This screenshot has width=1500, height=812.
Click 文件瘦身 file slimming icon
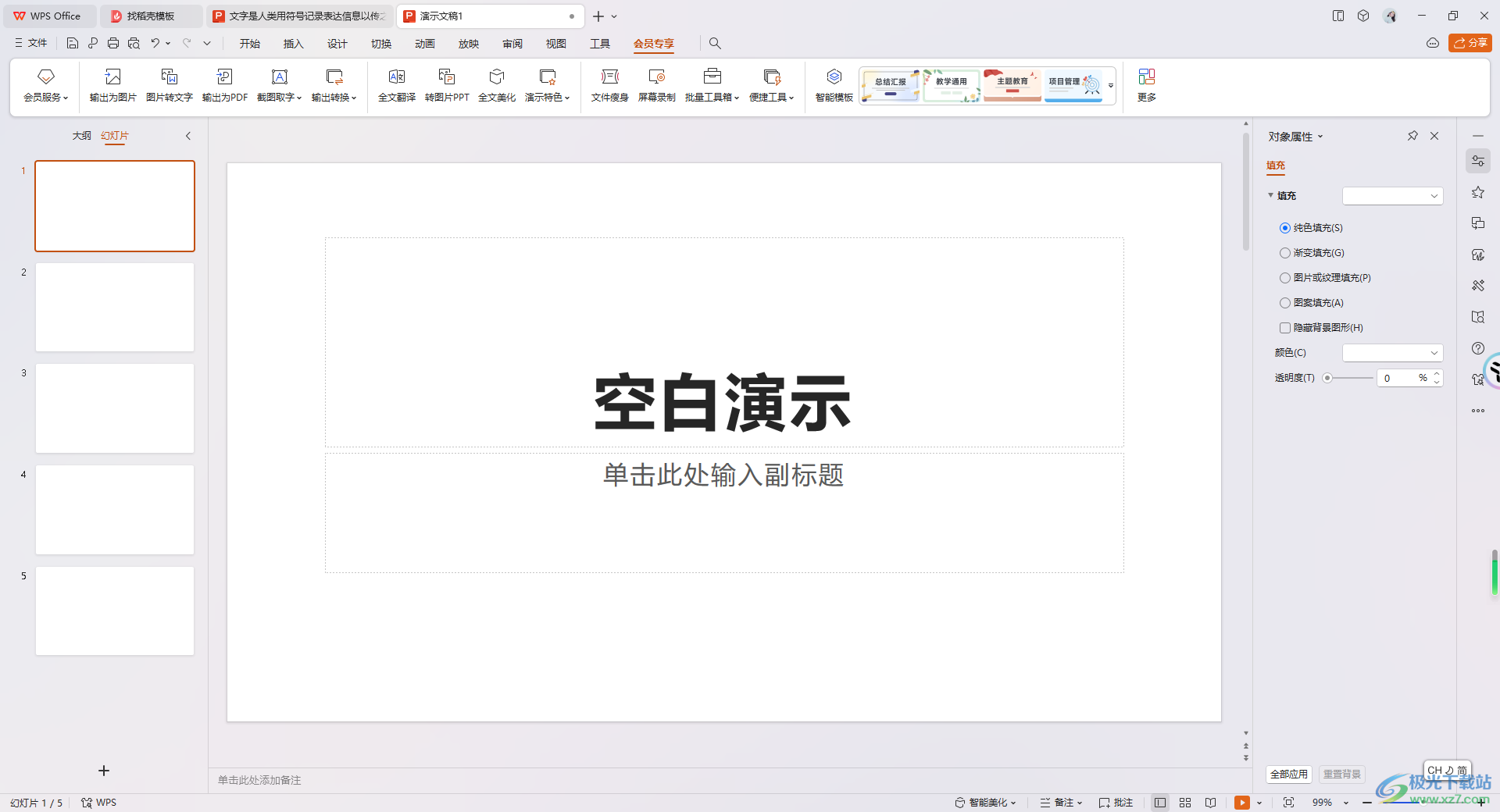(x=609, y=85)
